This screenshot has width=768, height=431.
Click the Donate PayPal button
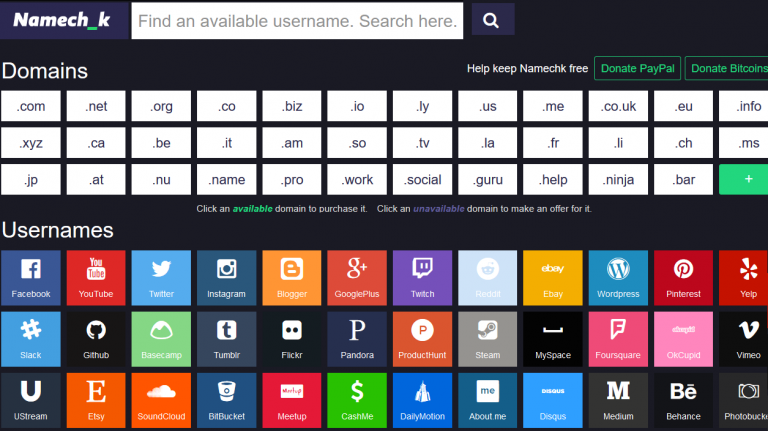[x=638, y=68]
